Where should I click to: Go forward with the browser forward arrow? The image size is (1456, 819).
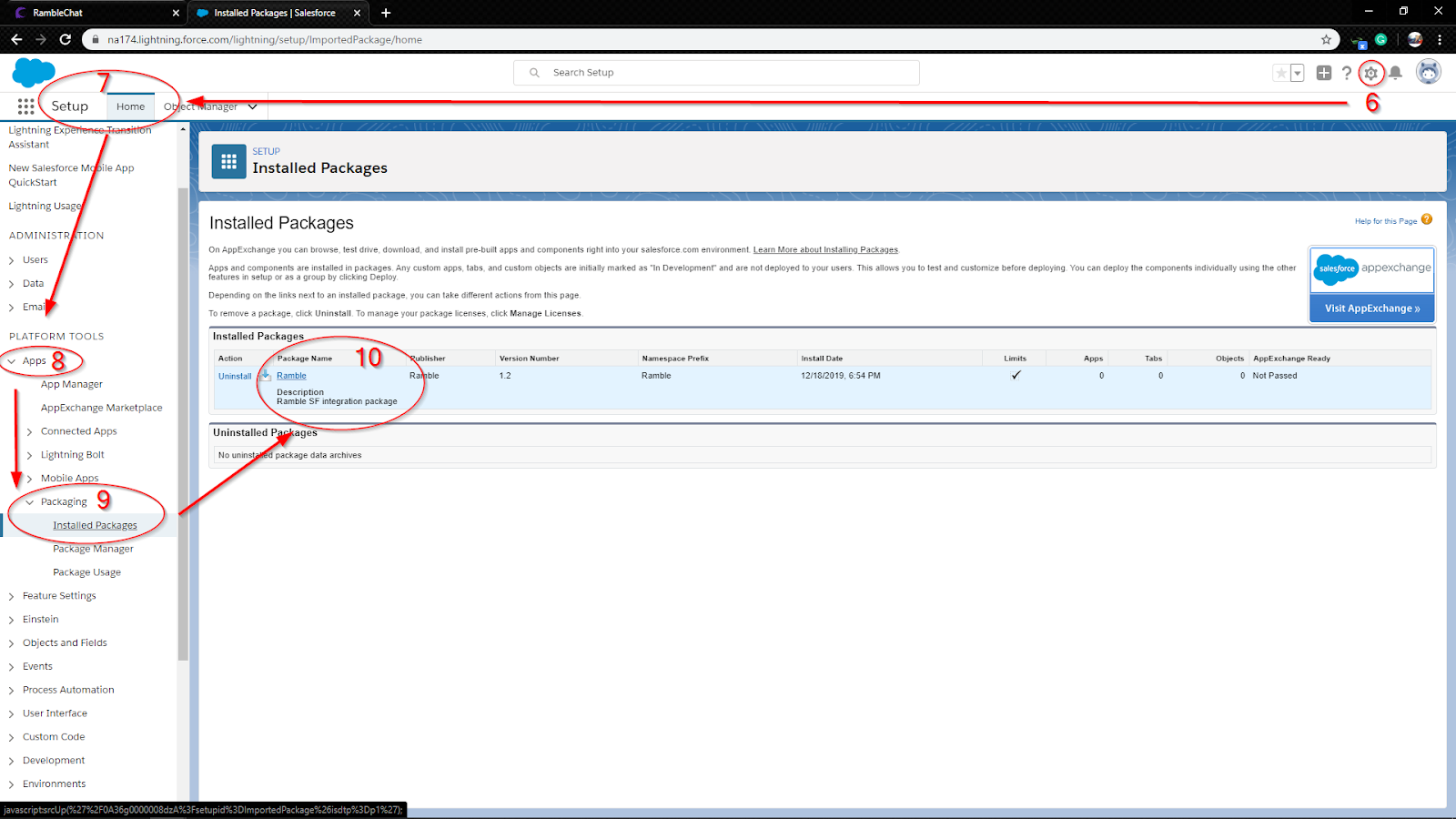[x=41, y=39]
